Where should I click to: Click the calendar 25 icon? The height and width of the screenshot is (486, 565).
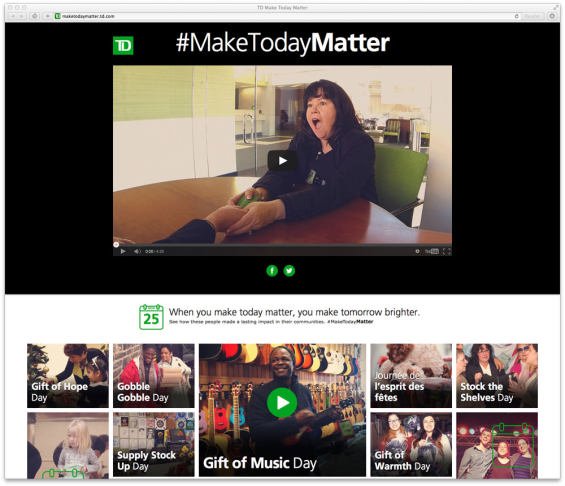coord(151,317)
